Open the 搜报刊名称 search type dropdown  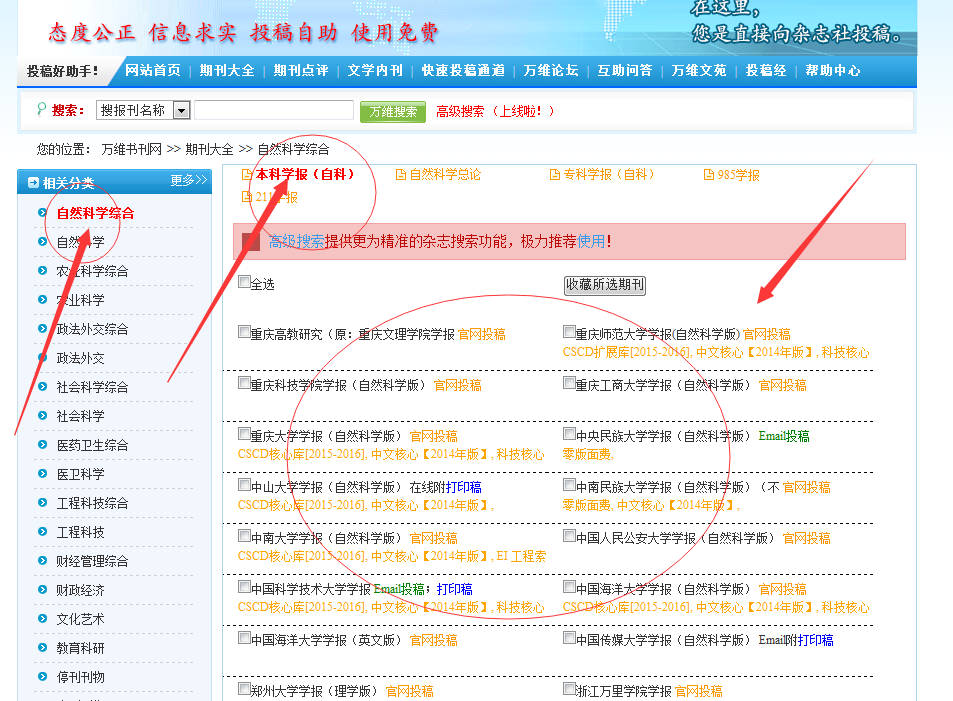click(181, 111)
